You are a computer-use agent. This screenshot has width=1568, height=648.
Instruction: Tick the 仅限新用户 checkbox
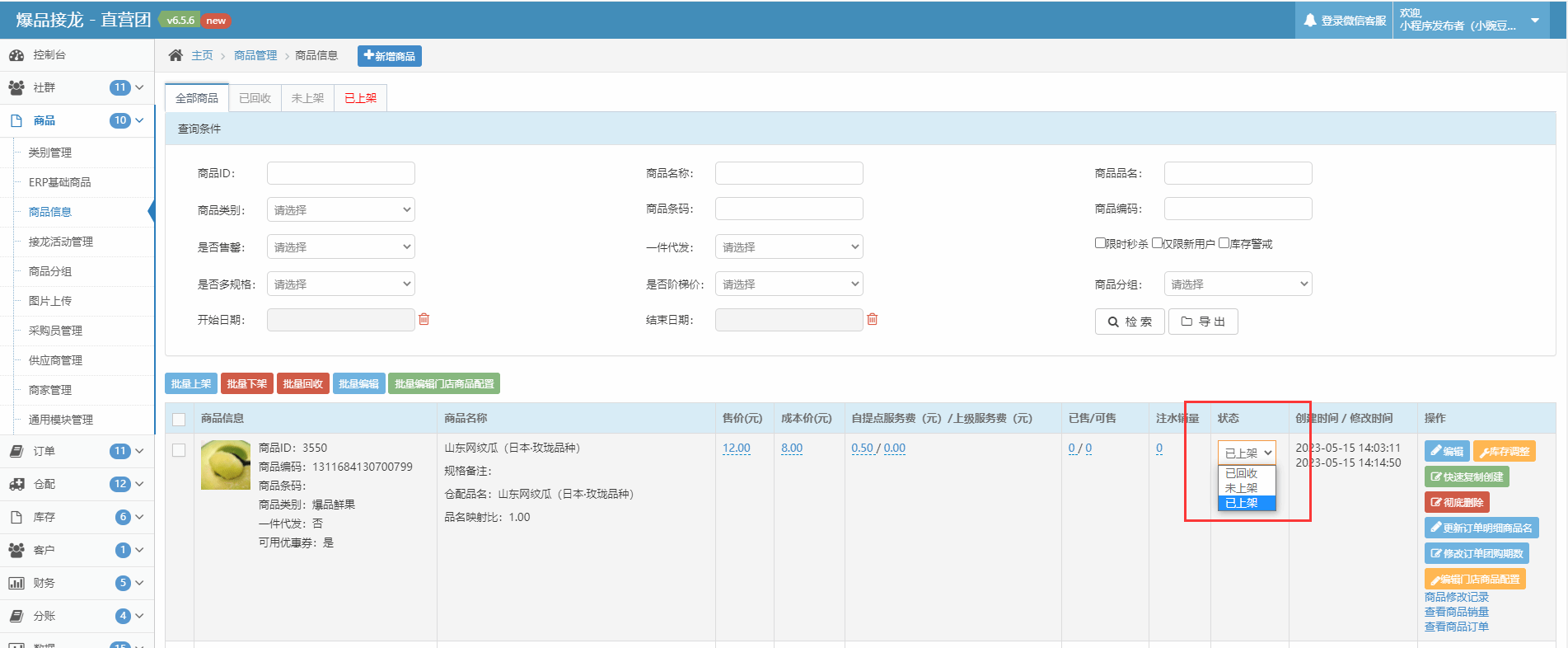[1157, 243]
